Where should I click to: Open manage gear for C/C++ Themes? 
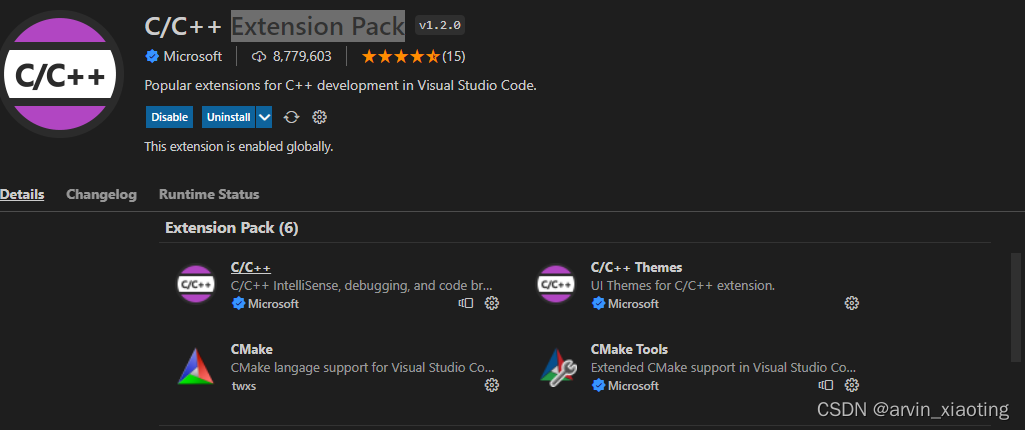click(x=851, y=303)
